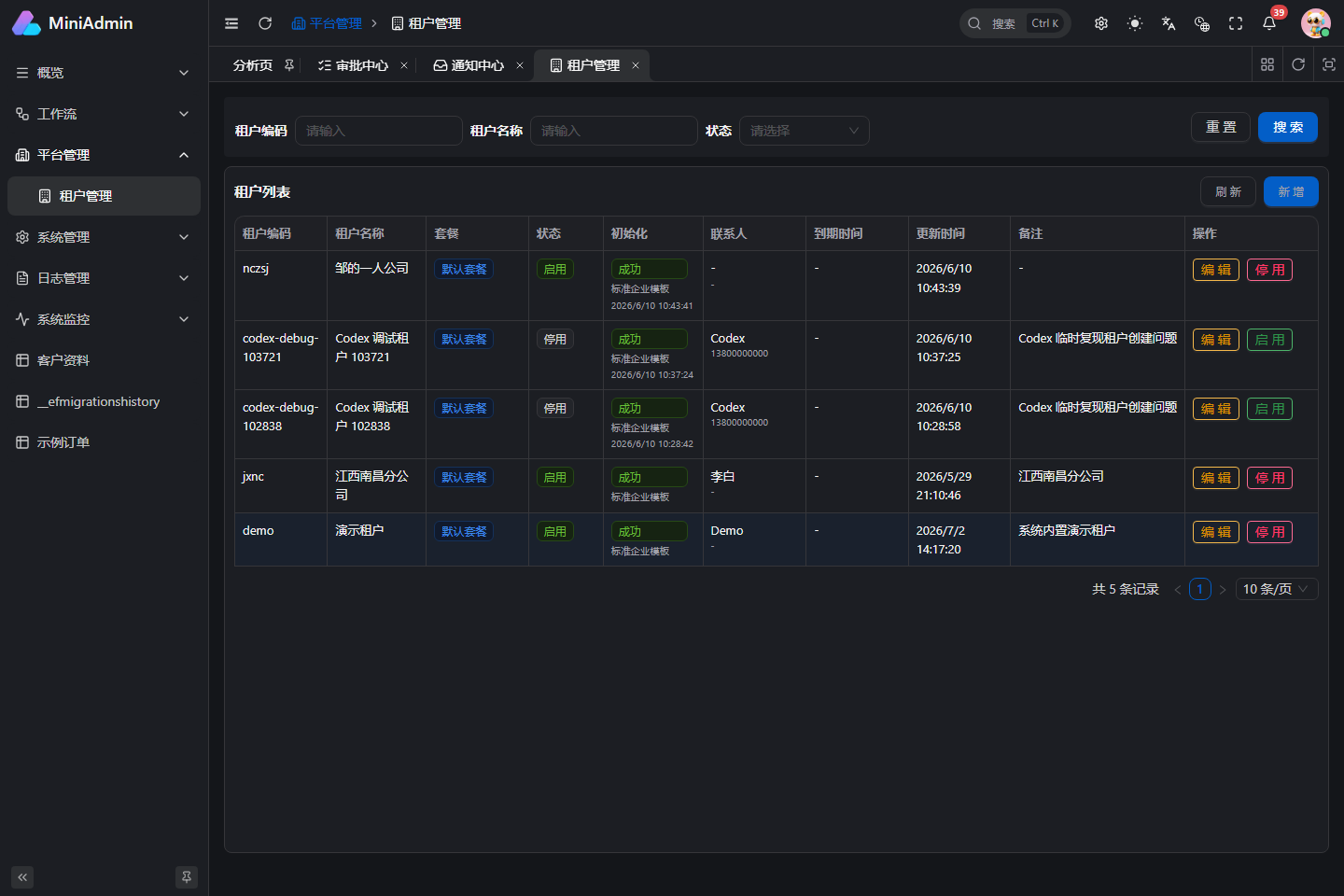Toggle the light/dark theme sun icon
The image size is (1344, 896).
coord(1135,23)
